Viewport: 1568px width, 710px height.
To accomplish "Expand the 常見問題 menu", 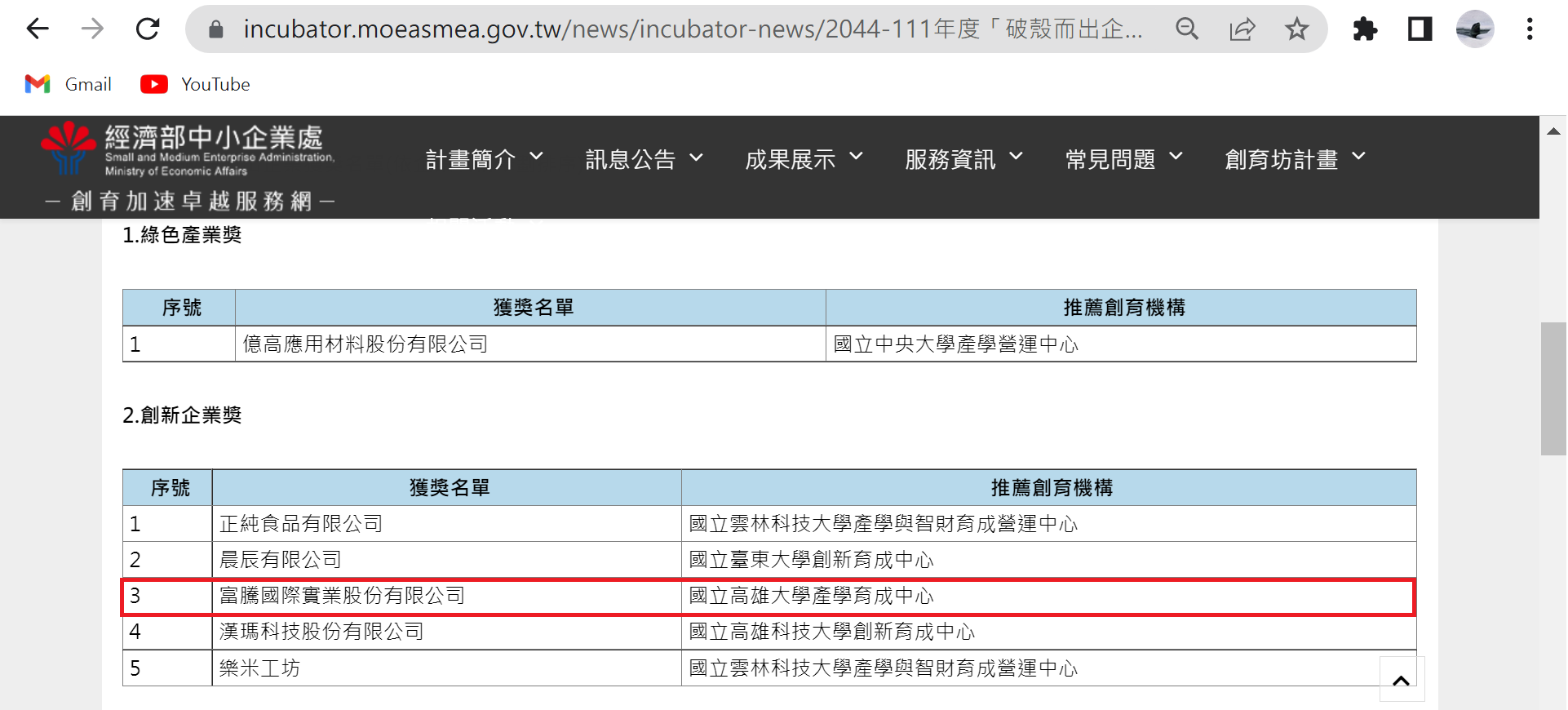I will point(1124,159).
